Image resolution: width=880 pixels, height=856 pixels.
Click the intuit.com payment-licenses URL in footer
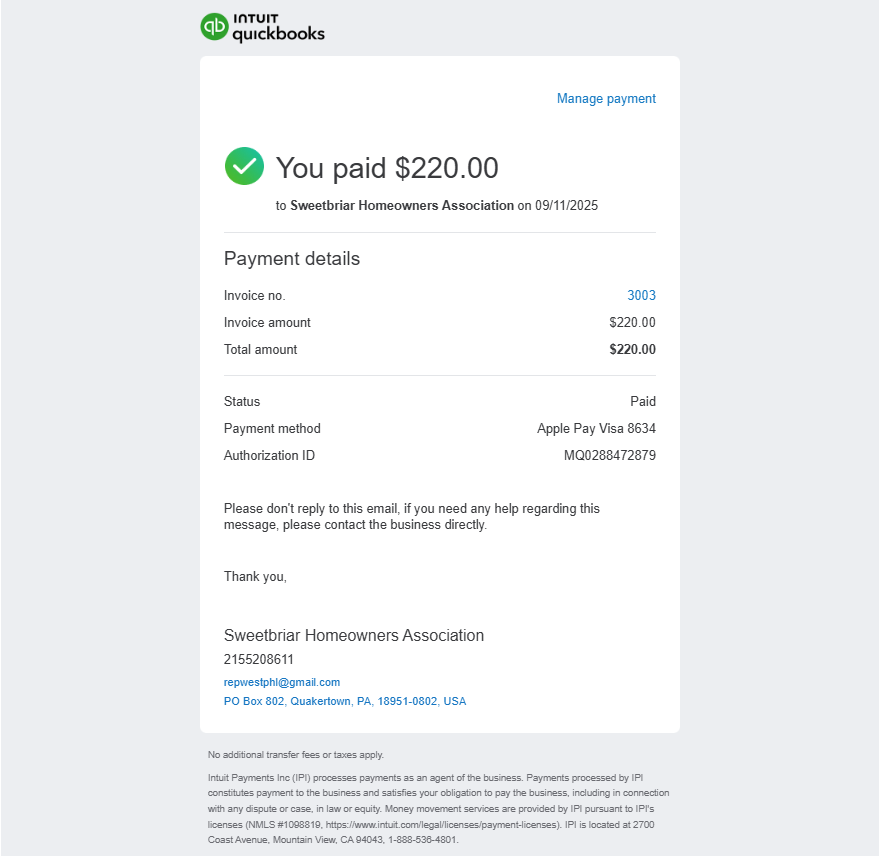tap(442, 825)
